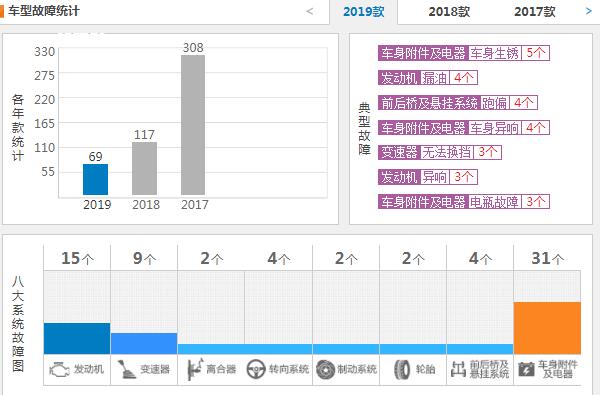The width and height of the screenshot is (600, 395).
Task: Click the 变速器 gearbox icon
Action: (x=126, y=369)
